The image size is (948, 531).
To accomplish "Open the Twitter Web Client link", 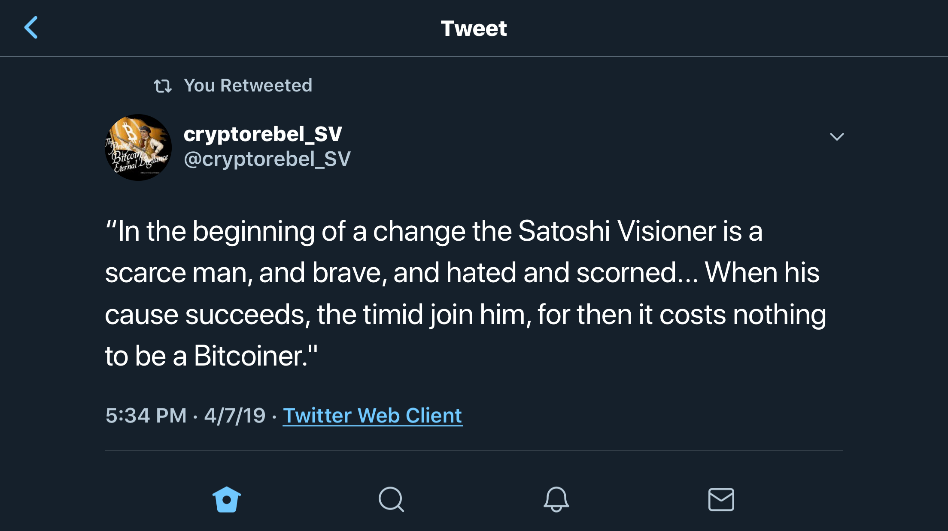I will pyautogui.click(x=372, y=415).
